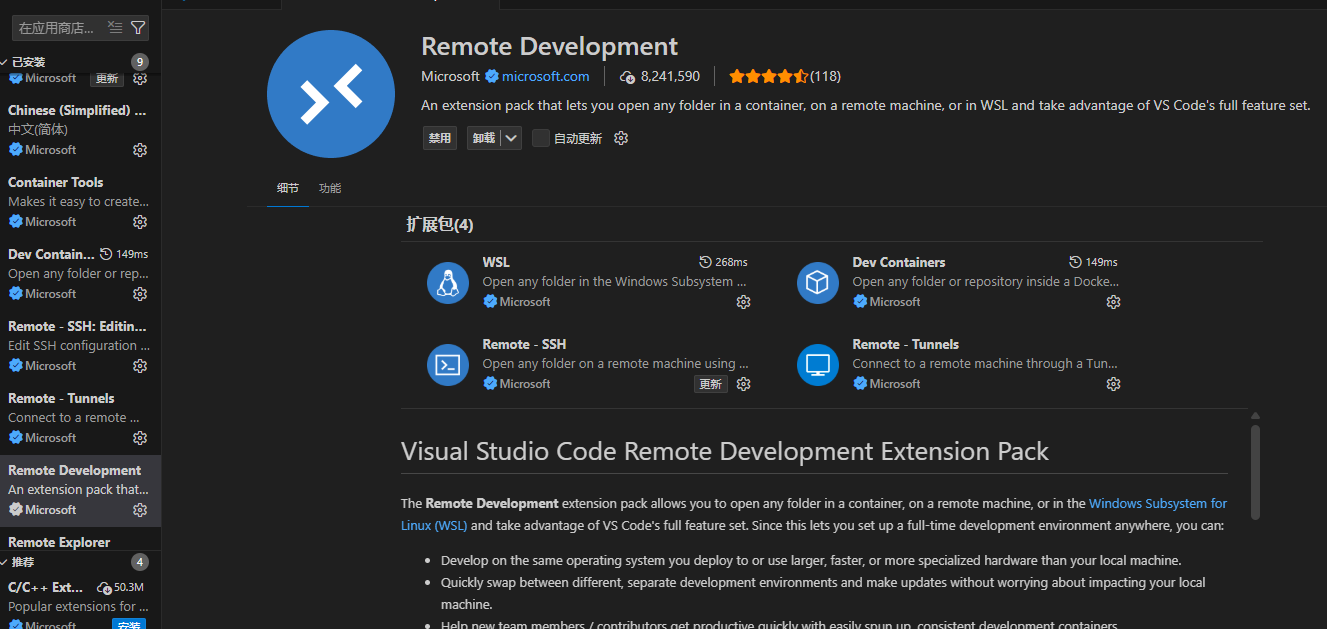Click Remote - SSH title in extension pack

[524, 344]
